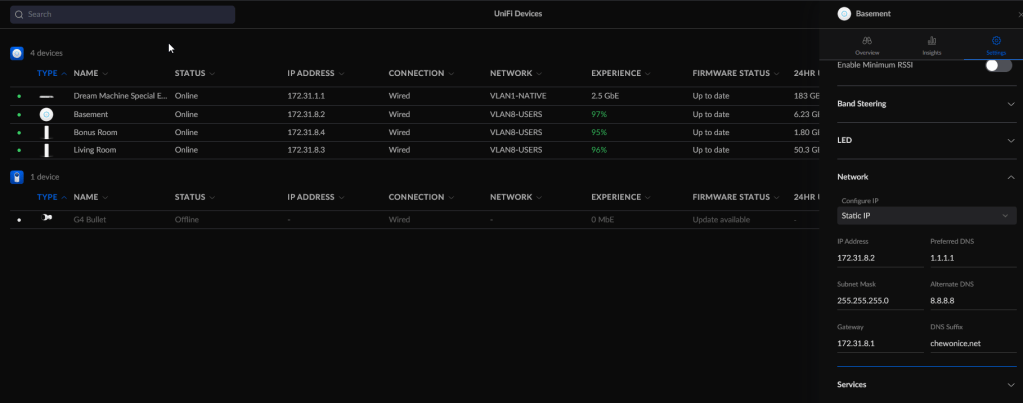Click the Basement access point icon in table
The width and height of the screenshot is (1023, 403).
pyautogui.click(x=46, y=115)
